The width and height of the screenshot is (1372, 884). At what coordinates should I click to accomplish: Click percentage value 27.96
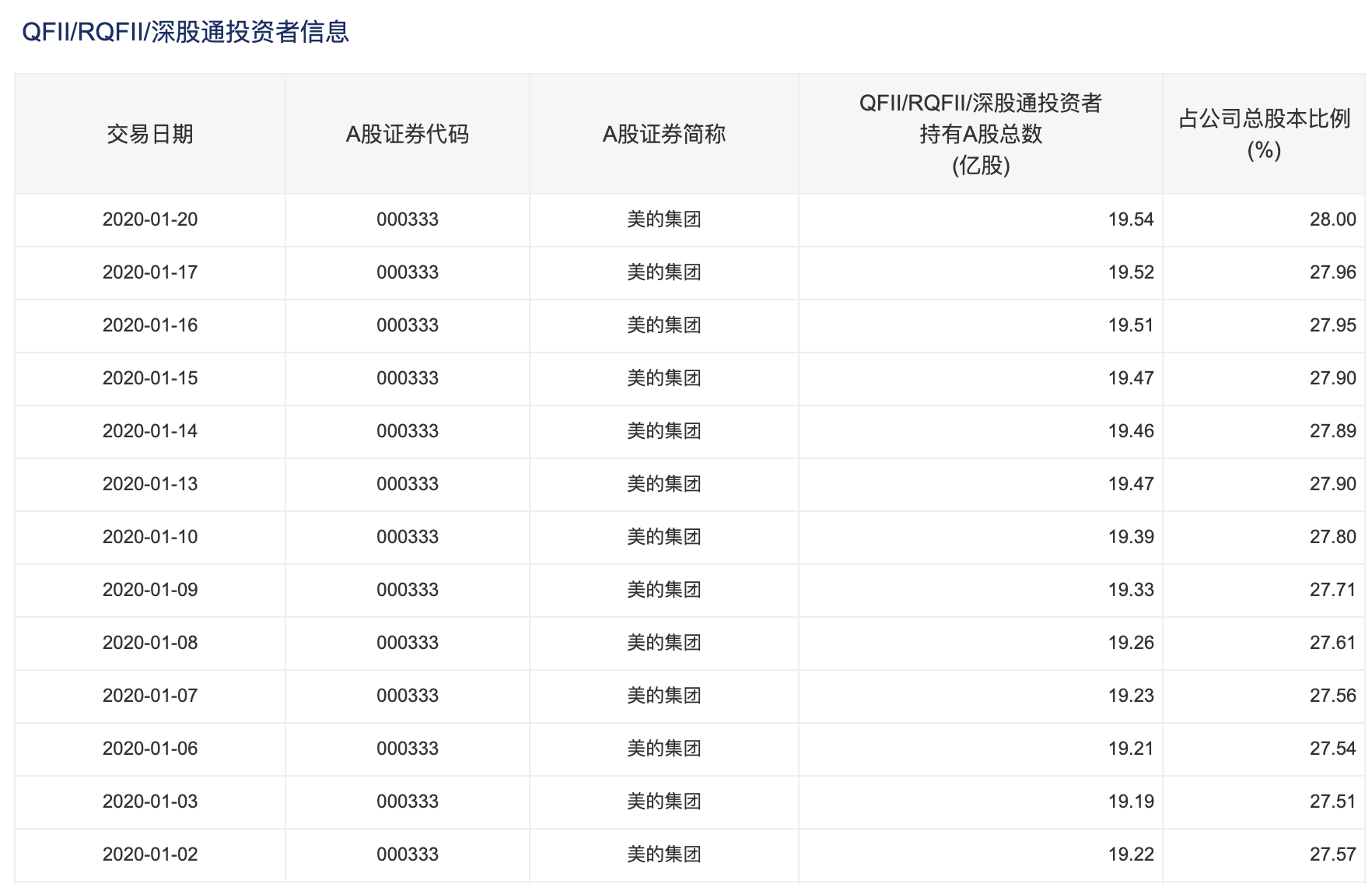tap(1333, 272)
